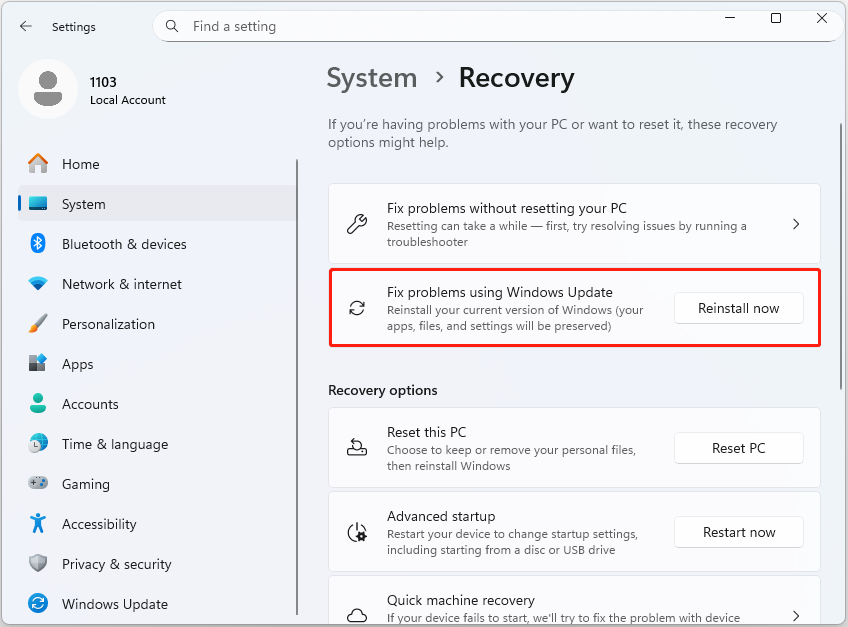Click the Home icon in the navigation pane
This screenshot has width=848, height=627.
38,164
